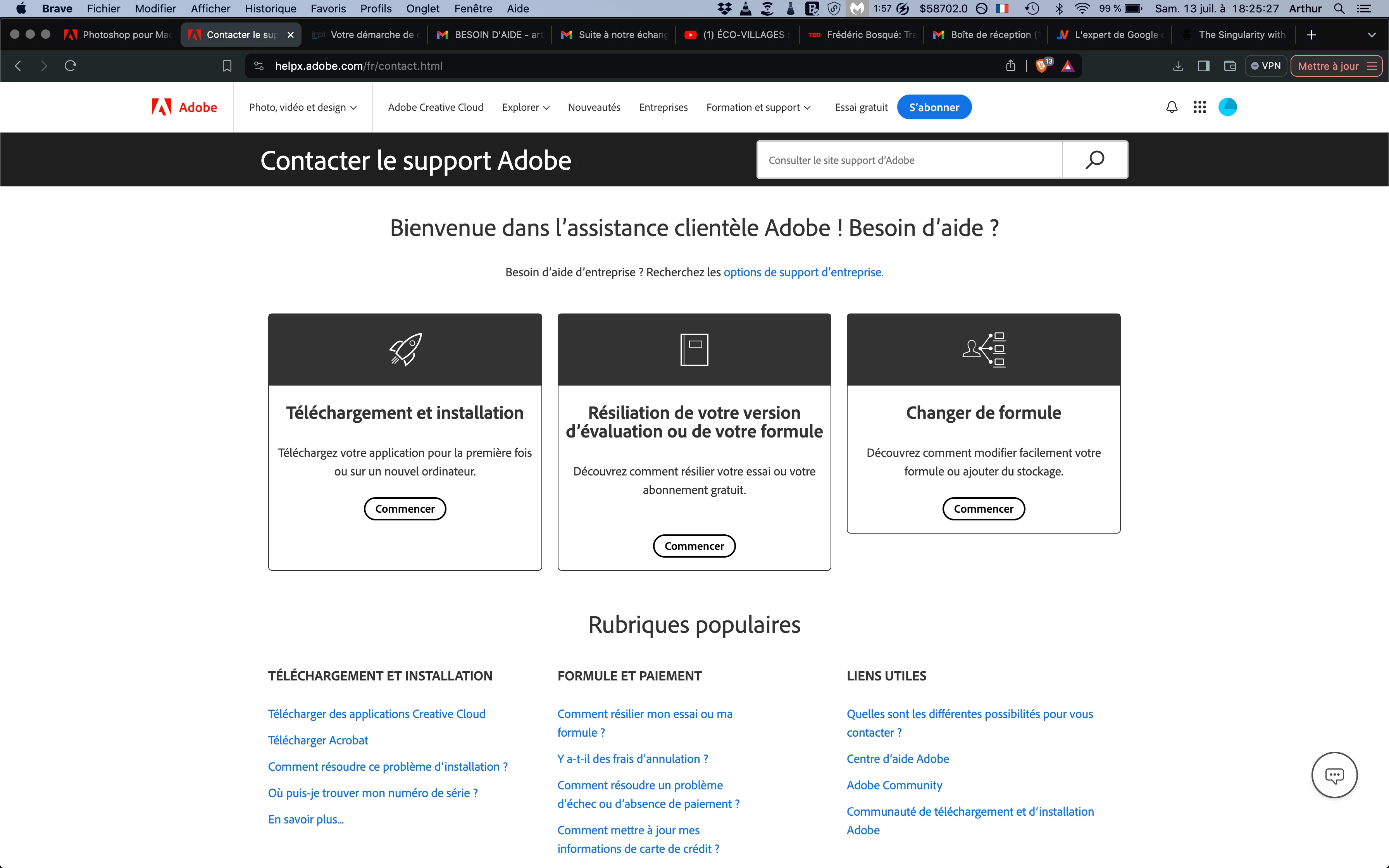
Task: Open the chat assistant bubble icon
Action: (x=1334, y=775)
